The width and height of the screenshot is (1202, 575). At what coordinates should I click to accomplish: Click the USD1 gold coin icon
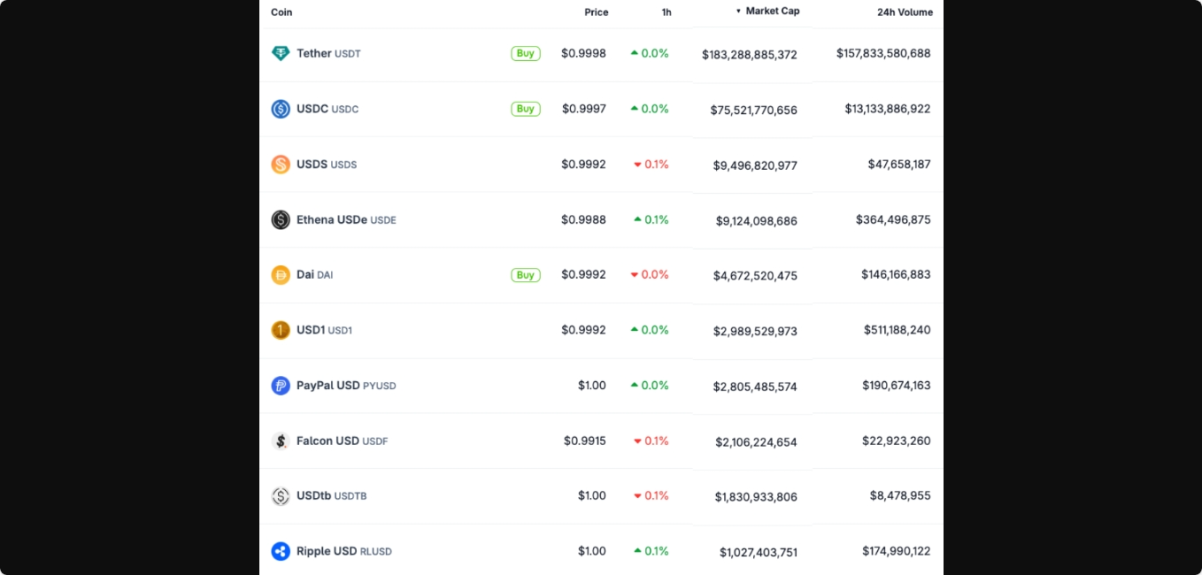click(281, 330)
